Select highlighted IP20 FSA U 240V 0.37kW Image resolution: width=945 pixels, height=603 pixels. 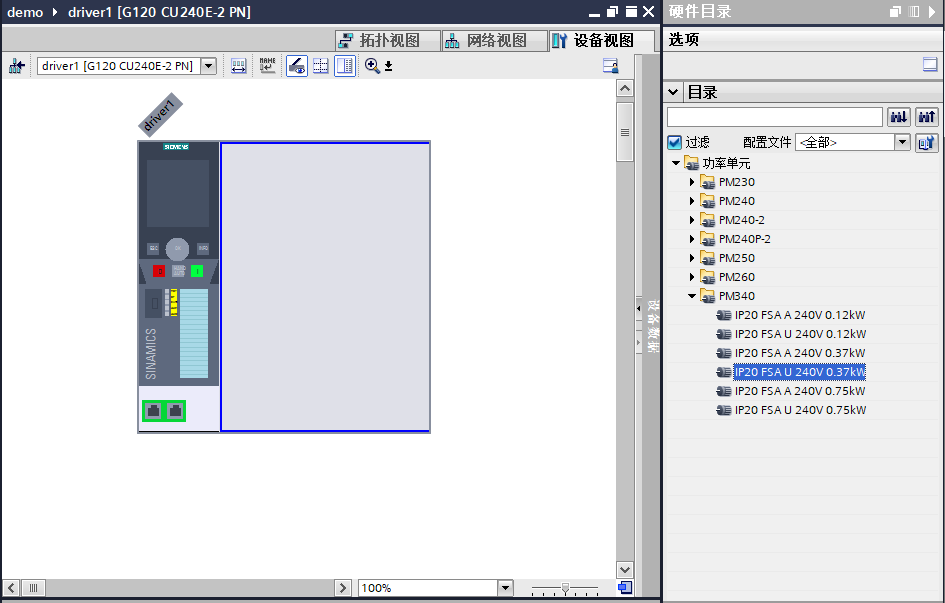coord(800,372)
